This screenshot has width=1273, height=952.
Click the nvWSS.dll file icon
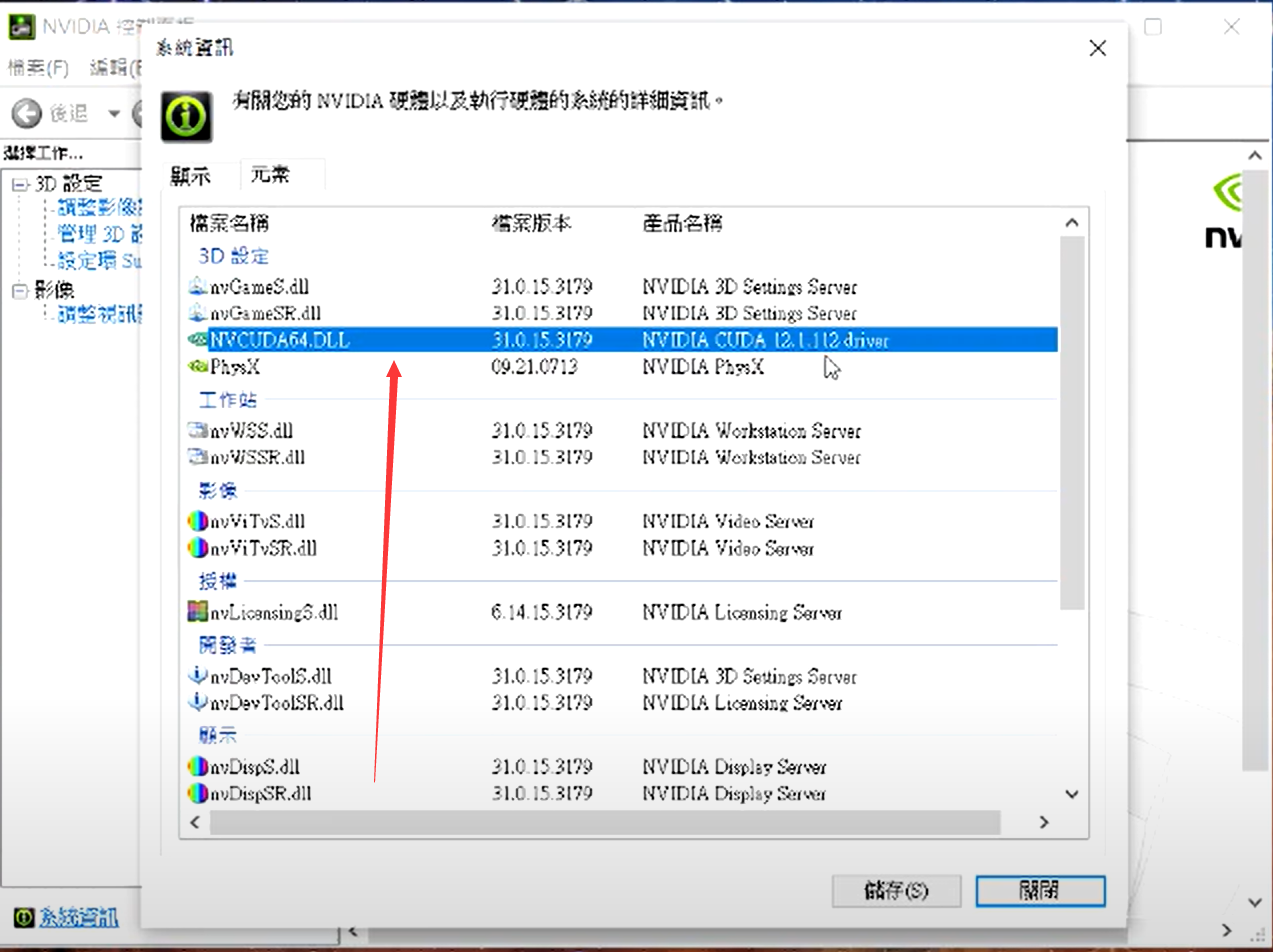(198, 431)
